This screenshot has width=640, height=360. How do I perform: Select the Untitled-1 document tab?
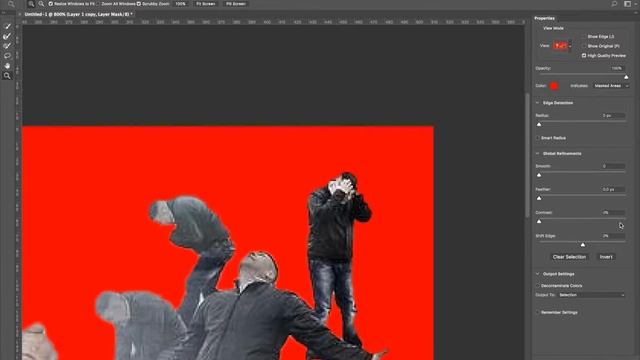(78, 14)
